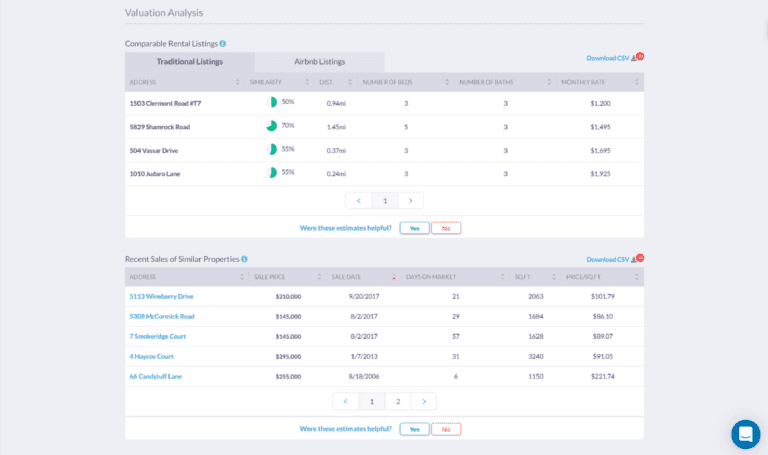Answer No for recent sales estimates helpful
This screenshot has width=768, height=455.
pyautogui.click(x=446, y=429)
